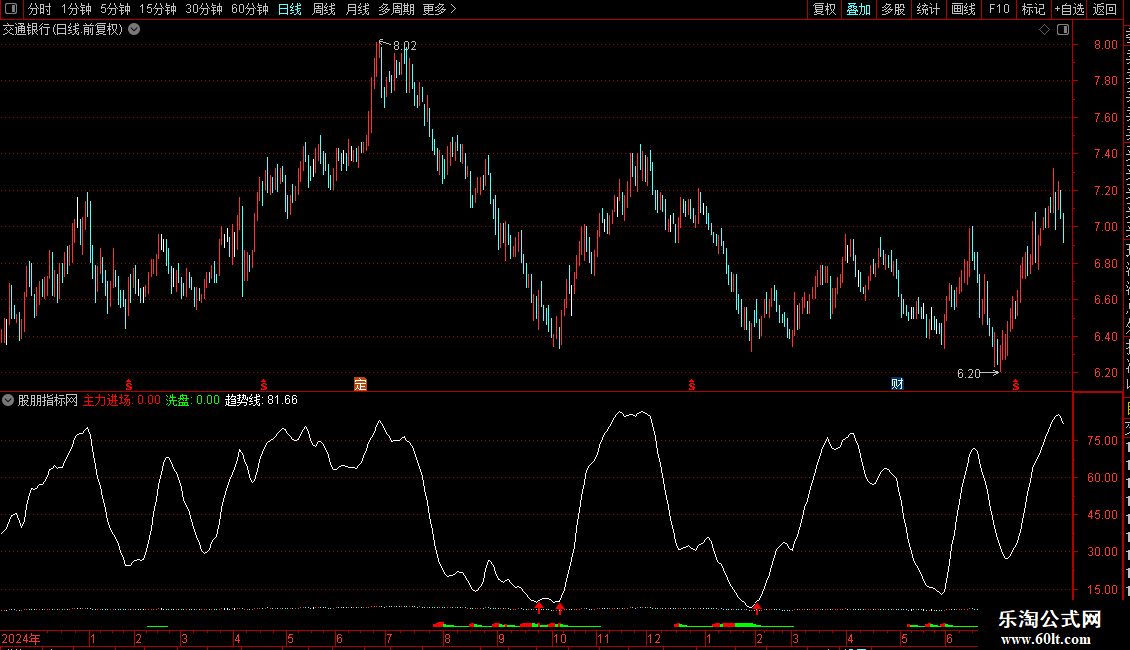The height and width of the screenshot is (650, 1130).
Task: Click the 6.20 low price label
Action: tap(969, 373)
